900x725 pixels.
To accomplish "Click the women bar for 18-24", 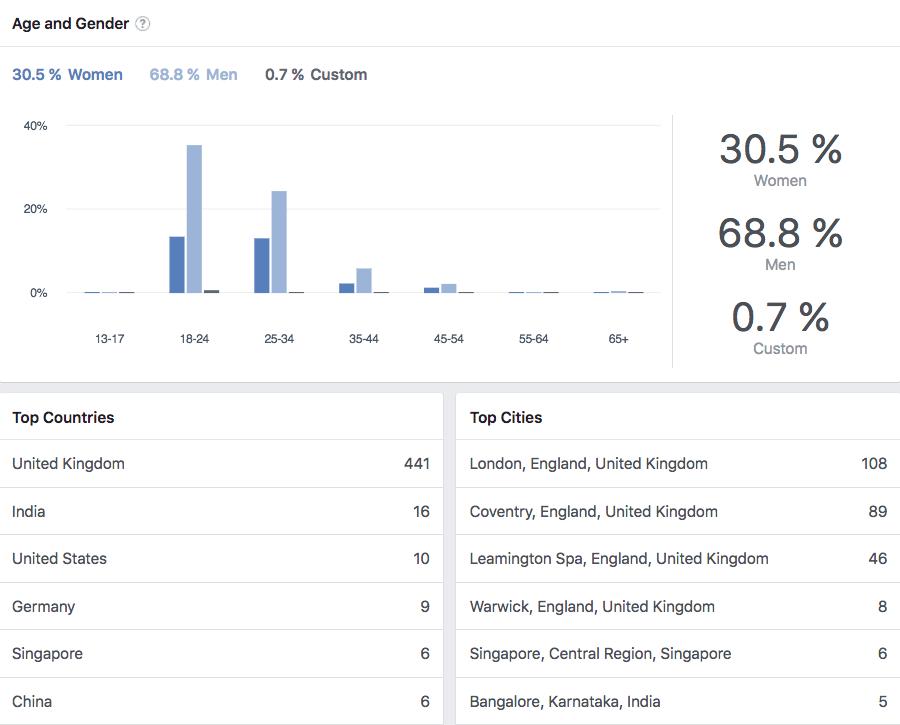I will [x=177, y=265].
